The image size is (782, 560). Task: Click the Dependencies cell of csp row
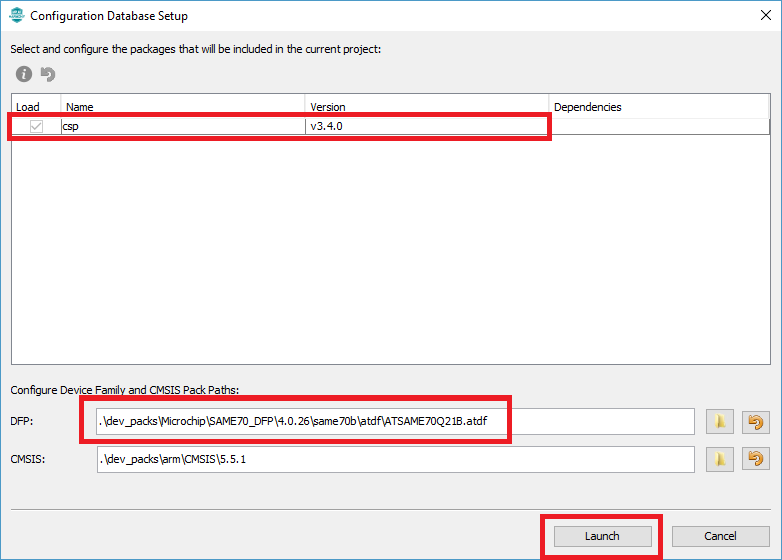pos(658,127)
